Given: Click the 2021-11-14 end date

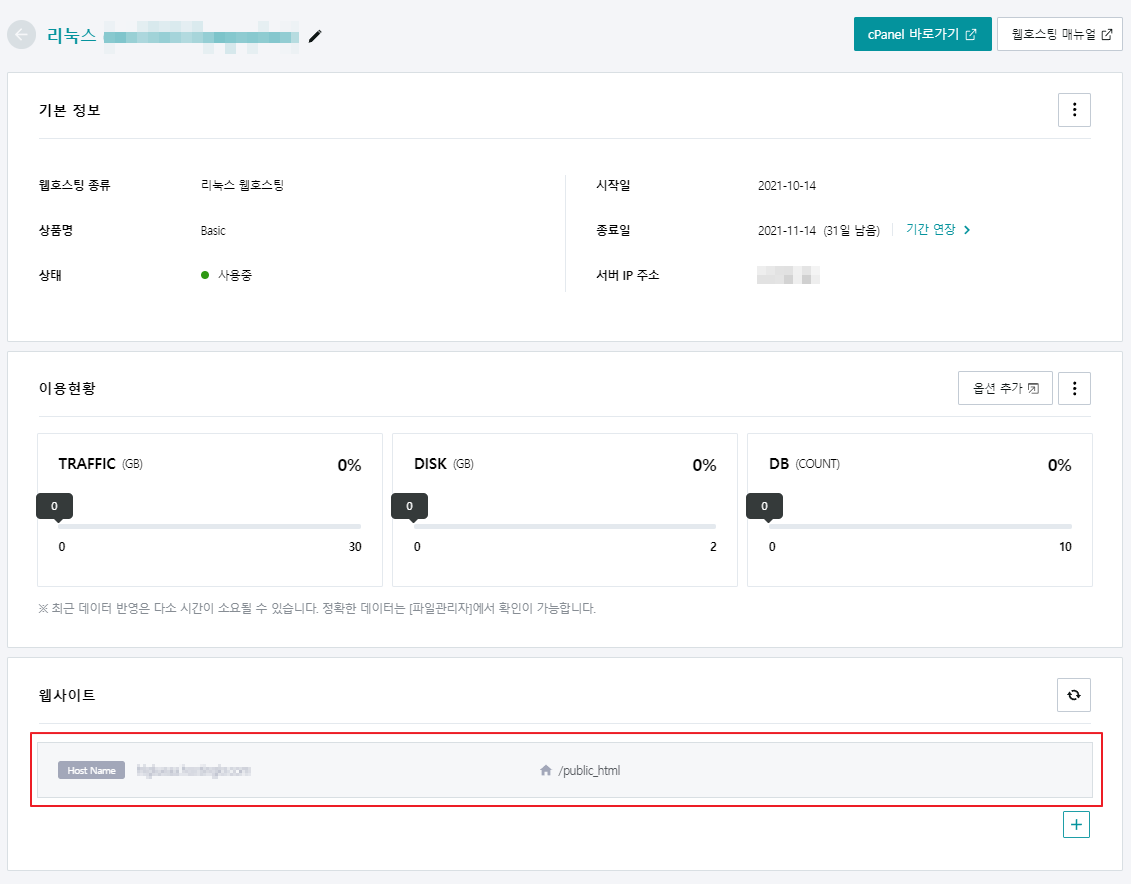Looking at the screenshot, I should [x=786, y=231].
